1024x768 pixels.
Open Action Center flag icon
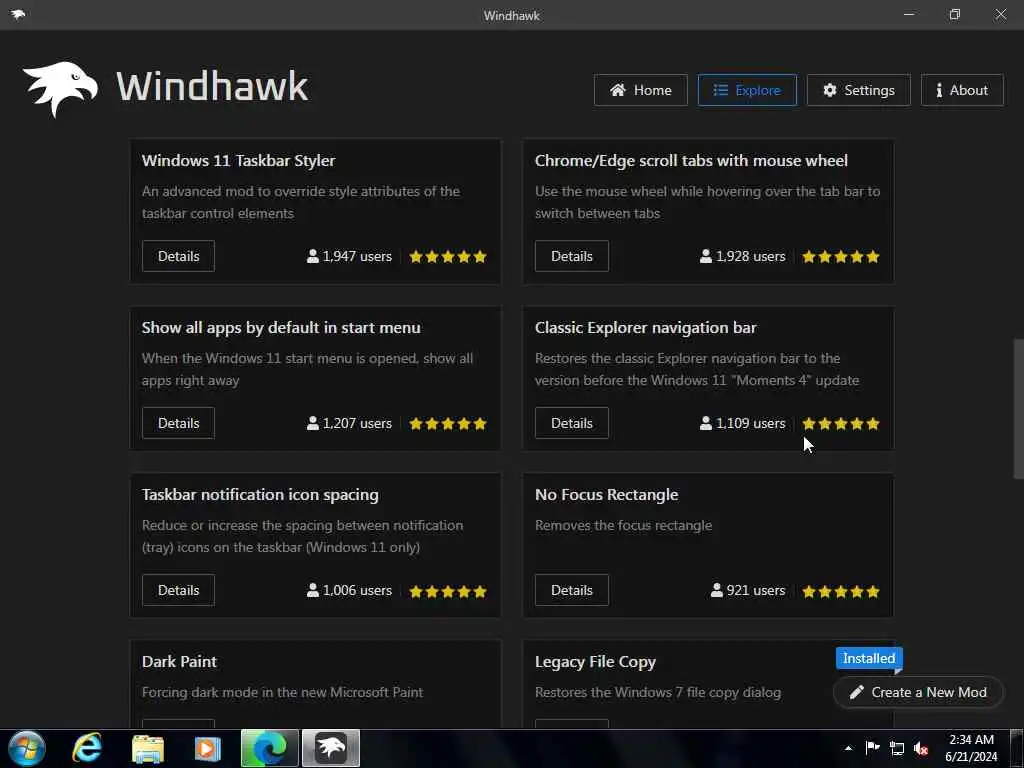872,748
